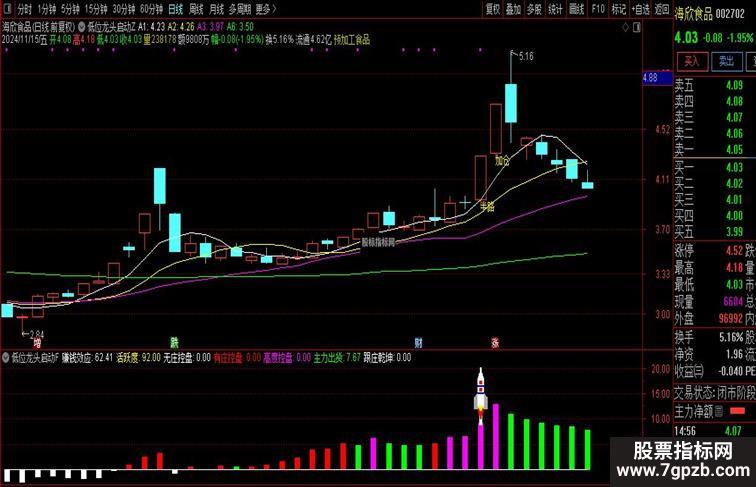
Task: Click the 跌 event marker below chart
Action: (175, 343)
